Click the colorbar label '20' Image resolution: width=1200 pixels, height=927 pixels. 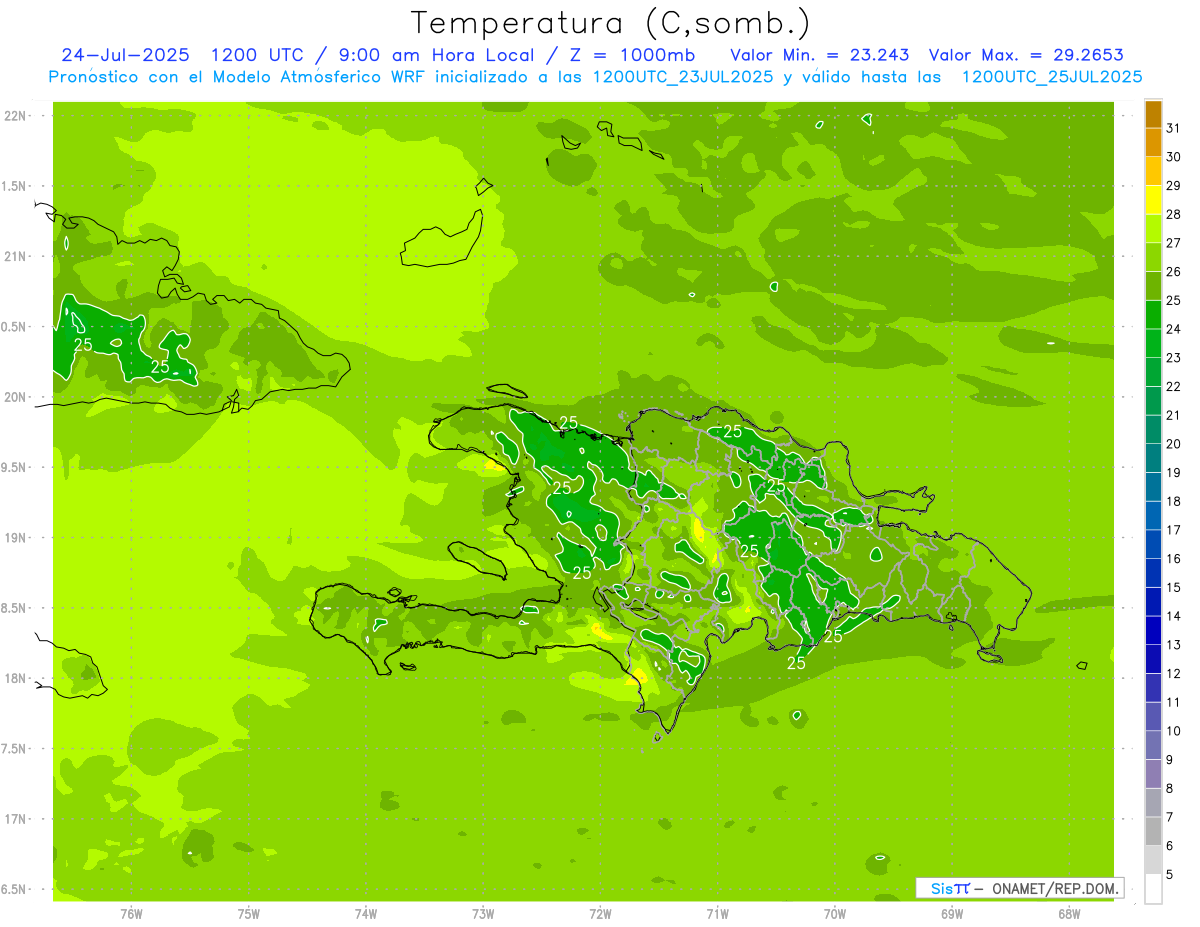coord(1174,444)
